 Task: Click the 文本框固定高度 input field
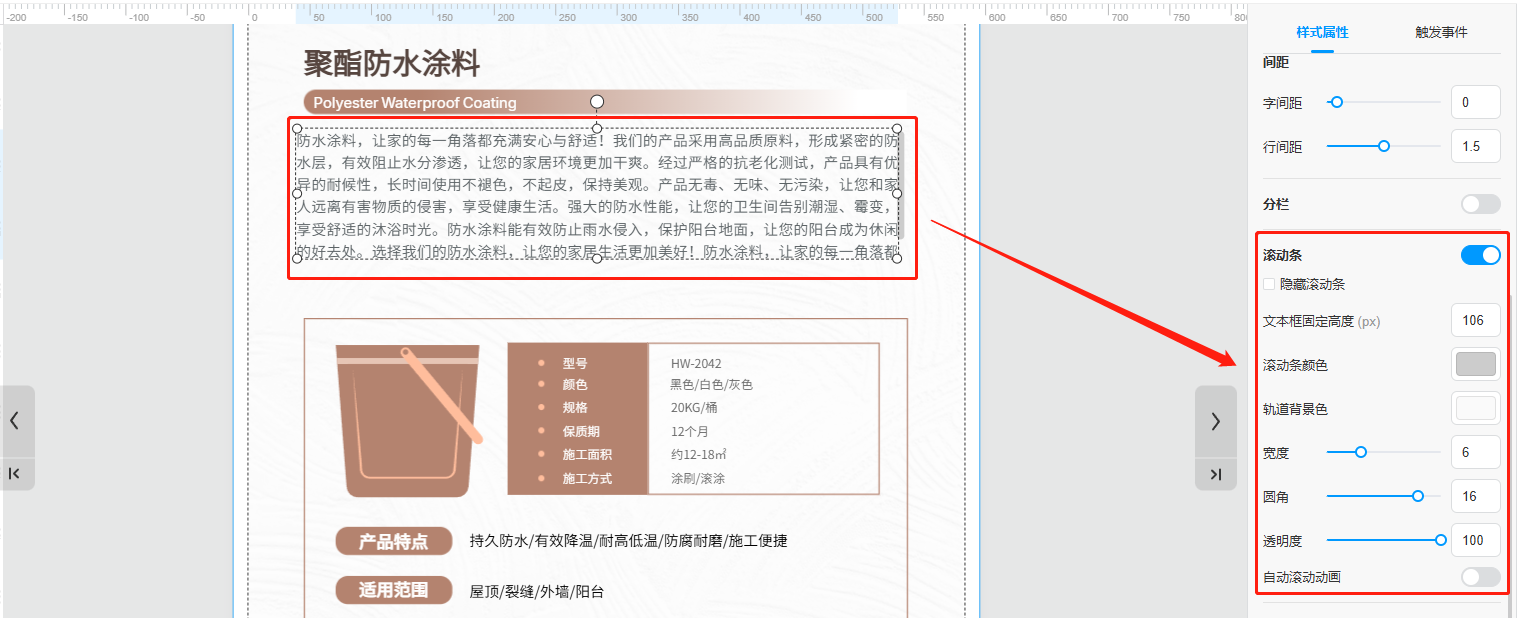(x=1475, y=320)
